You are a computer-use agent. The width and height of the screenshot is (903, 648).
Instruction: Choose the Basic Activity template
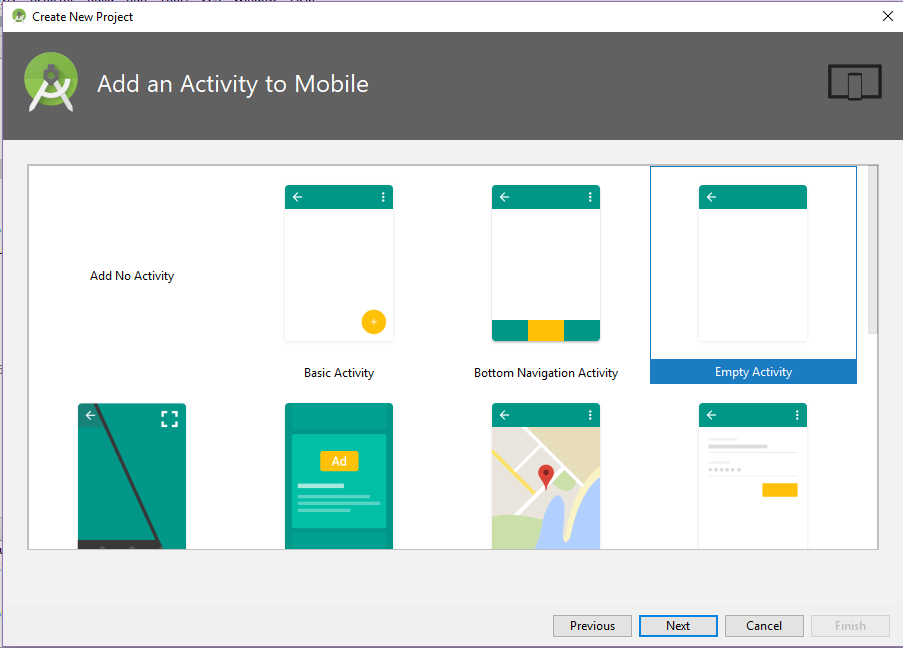pos(338,263)
